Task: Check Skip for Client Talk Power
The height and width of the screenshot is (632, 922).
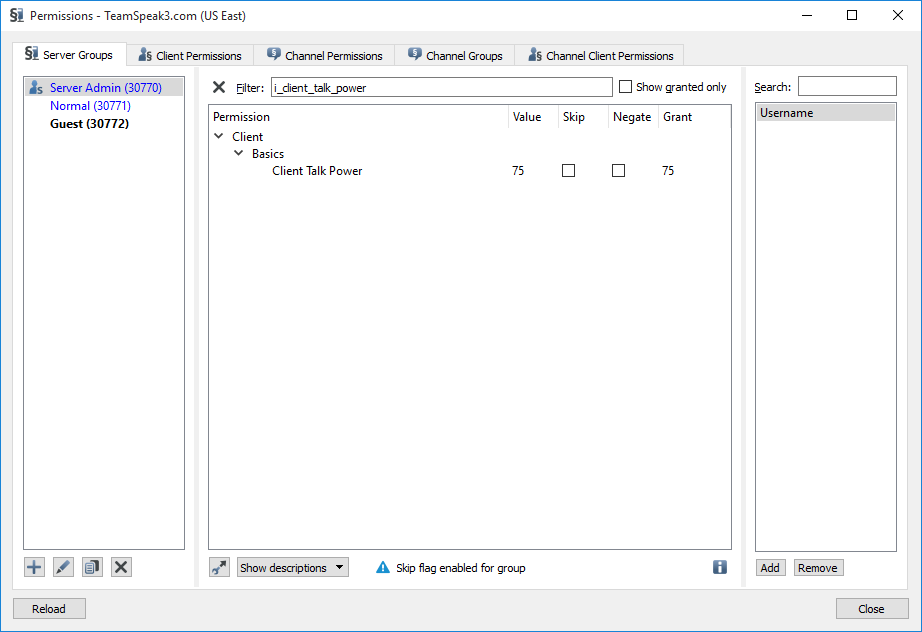Action: 569,170
